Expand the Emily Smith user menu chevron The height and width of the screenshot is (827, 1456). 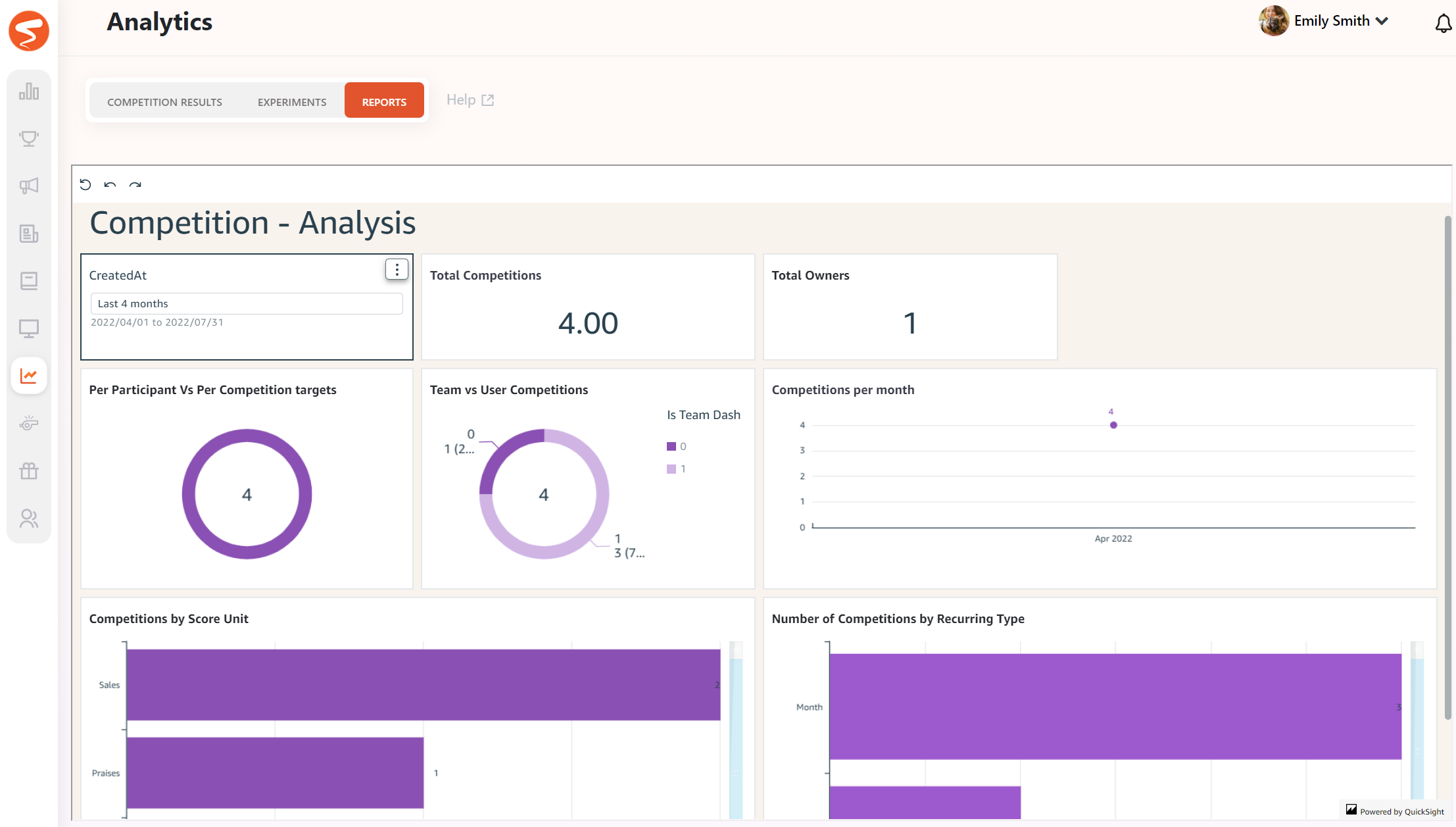[x=1382, y=21]
